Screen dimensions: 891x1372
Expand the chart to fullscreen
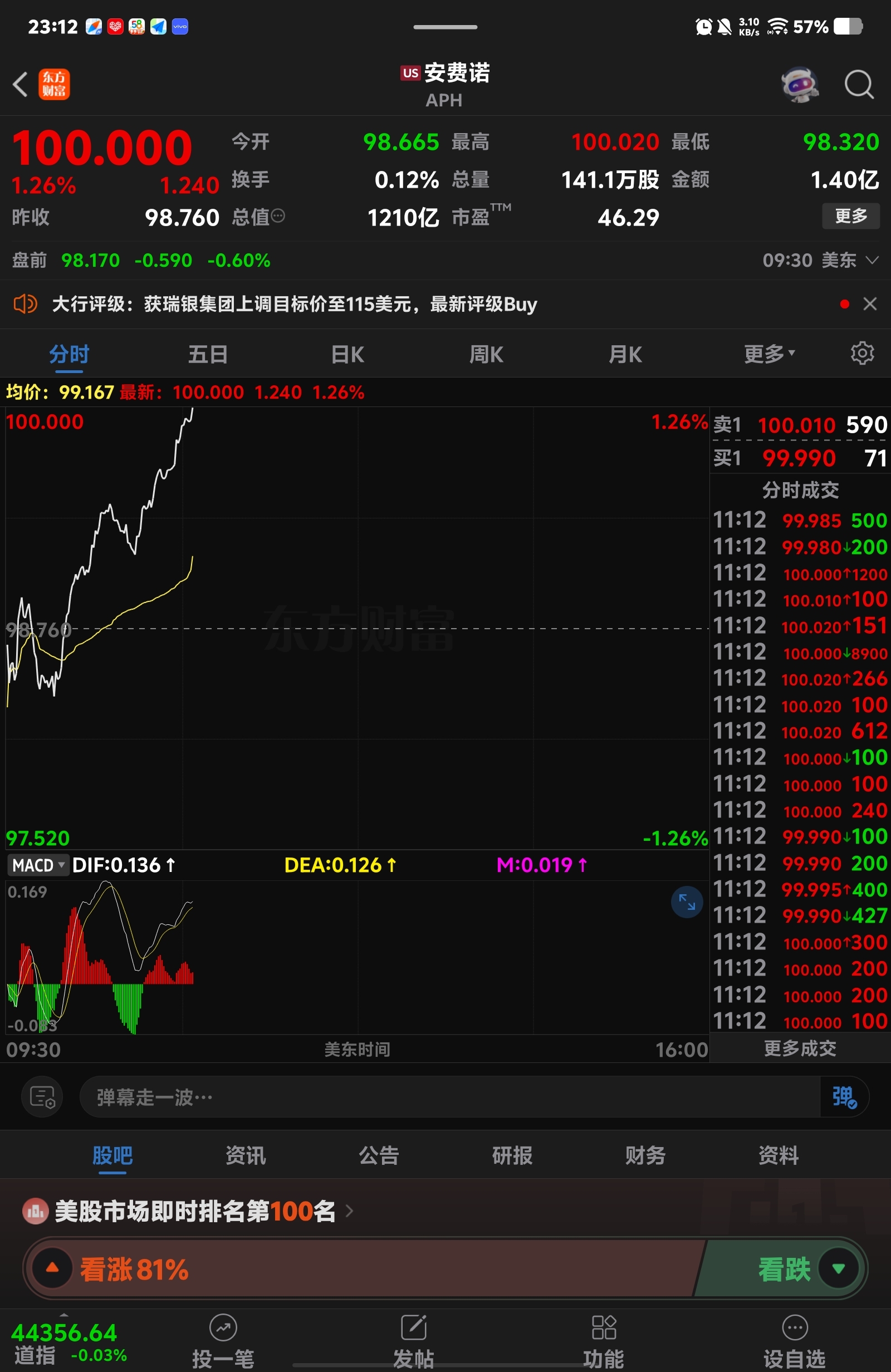pos(687,901)
